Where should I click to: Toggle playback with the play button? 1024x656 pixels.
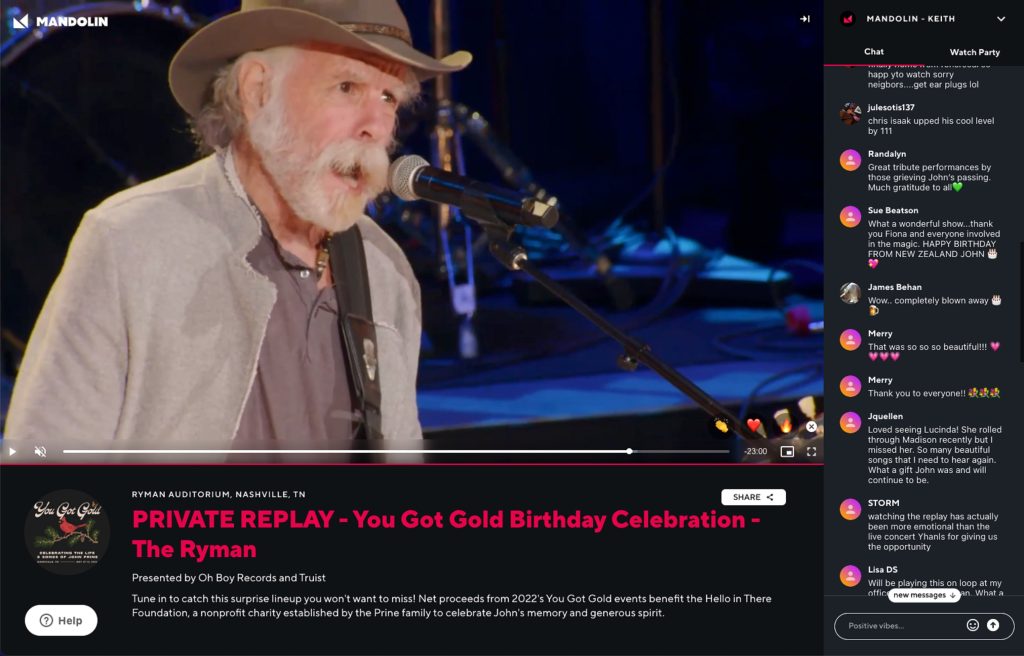[12, 451]
